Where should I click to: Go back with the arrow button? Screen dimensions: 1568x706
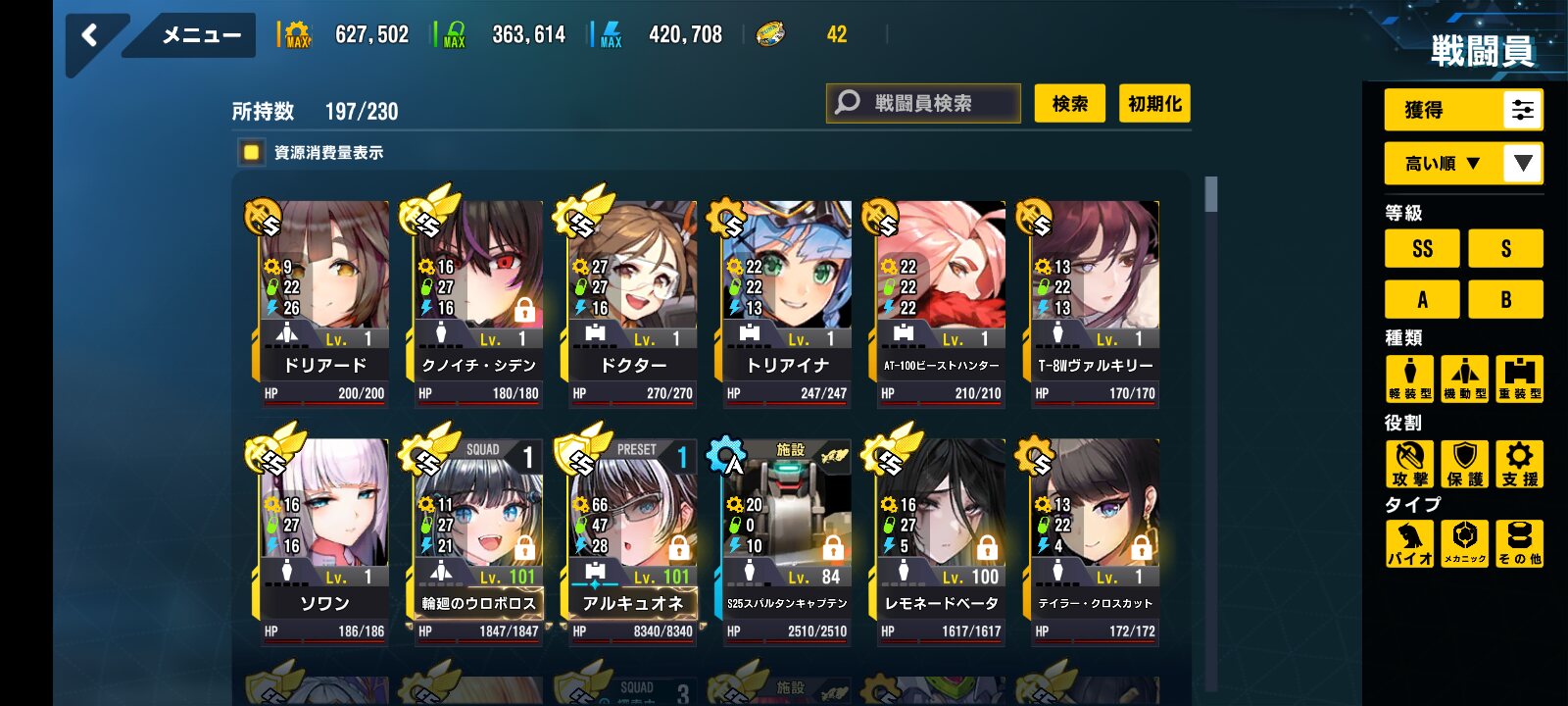(91, 36)
